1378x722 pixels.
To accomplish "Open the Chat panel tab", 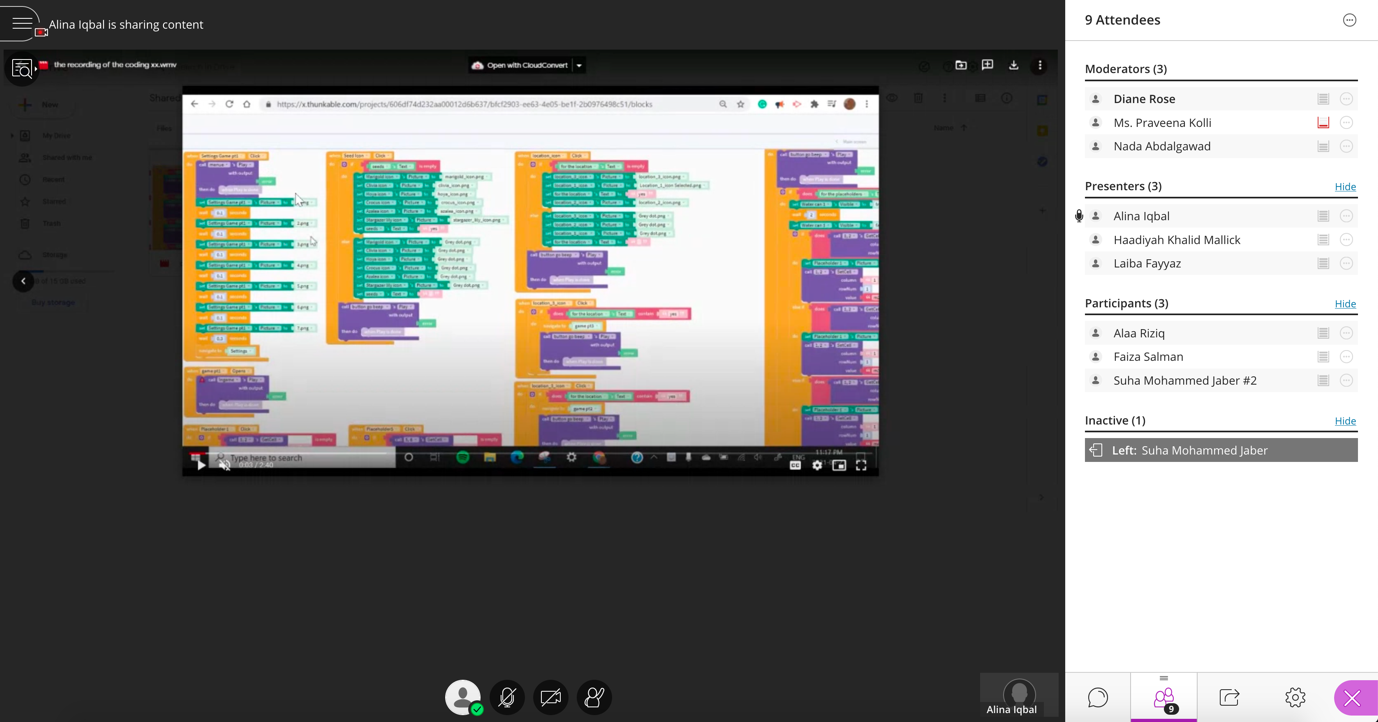I will pos(1098,698).
